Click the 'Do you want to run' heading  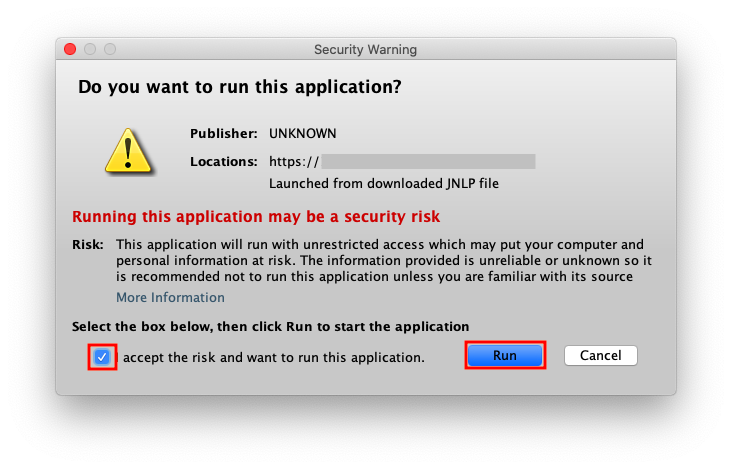coord(240,87)
